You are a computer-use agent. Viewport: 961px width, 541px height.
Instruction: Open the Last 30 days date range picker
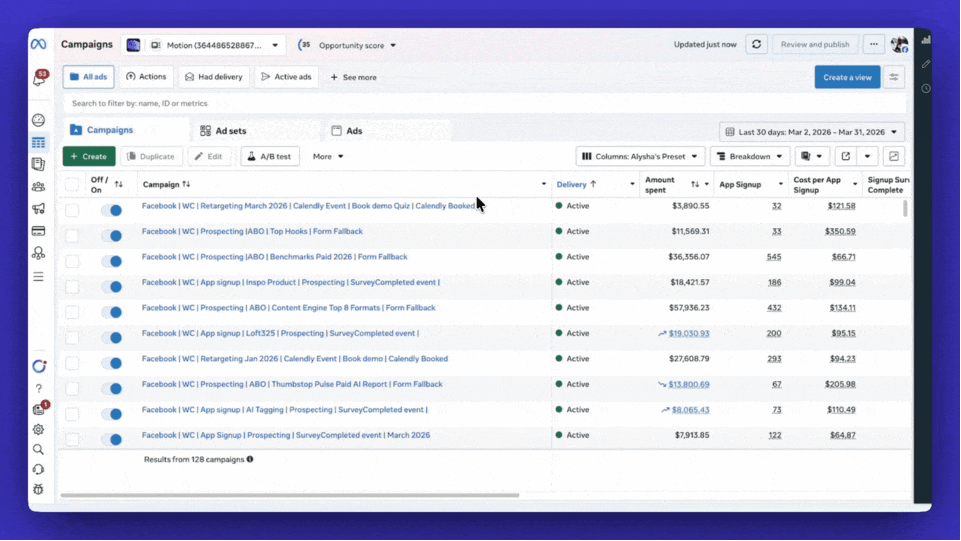click(x=811, y=132)
